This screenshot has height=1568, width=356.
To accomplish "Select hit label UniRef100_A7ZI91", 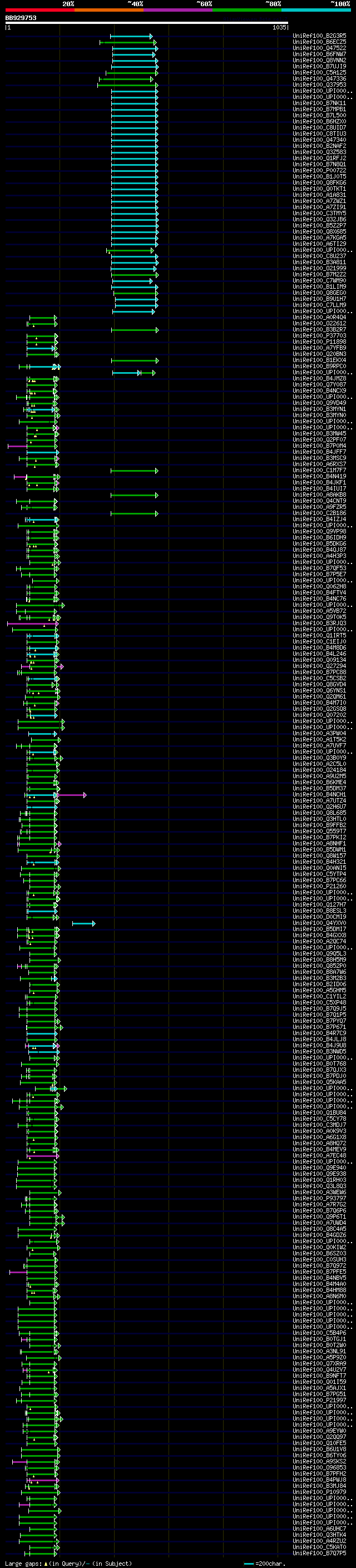I will click(319, 207).
